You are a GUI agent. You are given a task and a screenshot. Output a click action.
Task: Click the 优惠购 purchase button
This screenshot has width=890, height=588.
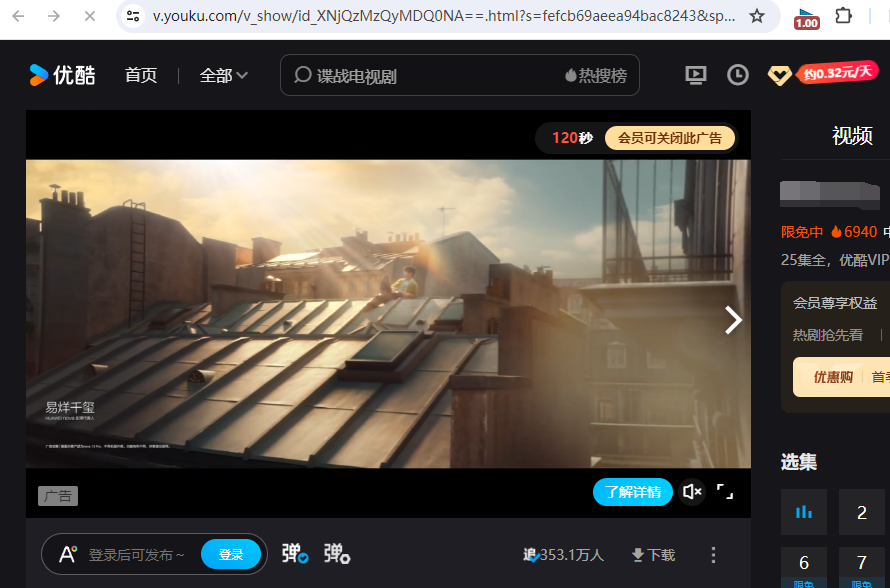pyautogui.click(x=833, y=377)
